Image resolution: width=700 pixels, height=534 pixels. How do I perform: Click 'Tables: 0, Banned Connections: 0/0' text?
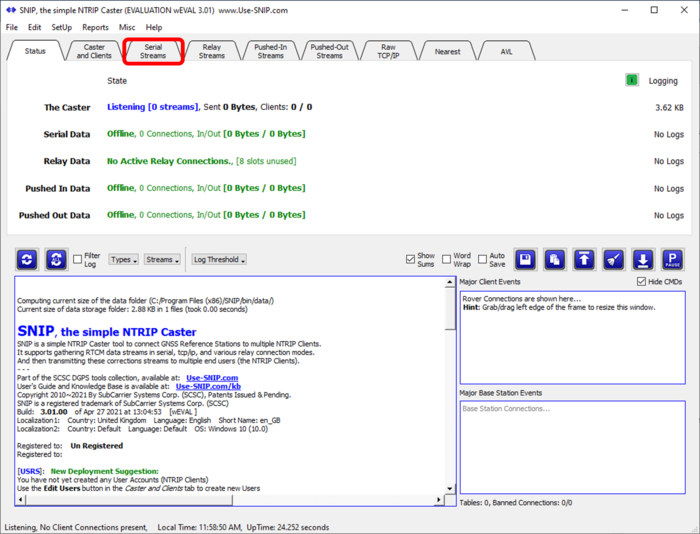tap(516, 503)
